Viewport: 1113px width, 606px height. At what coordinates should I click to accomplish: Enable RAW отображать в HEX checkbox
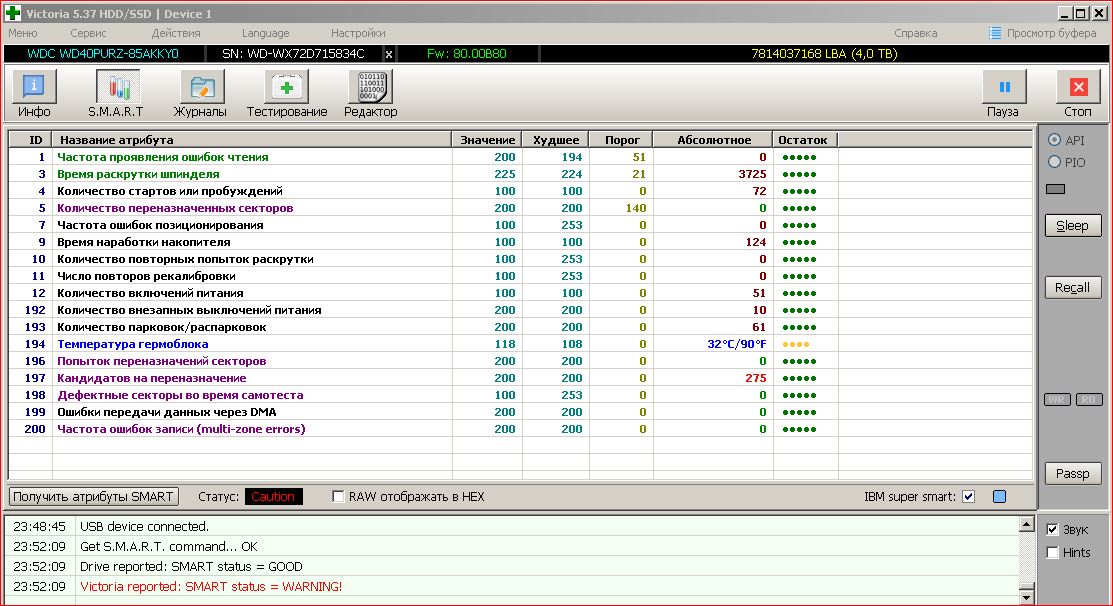tap(339, 497)
